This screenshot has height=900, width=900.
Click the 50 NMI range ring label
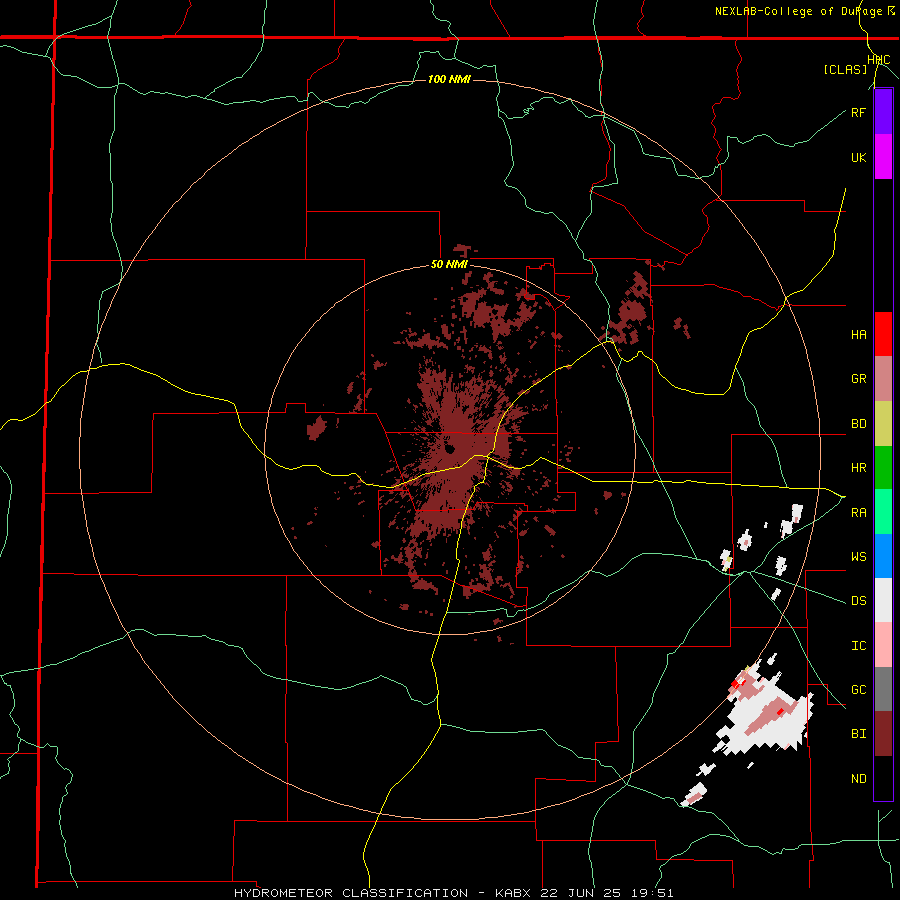tap(449, 264)
